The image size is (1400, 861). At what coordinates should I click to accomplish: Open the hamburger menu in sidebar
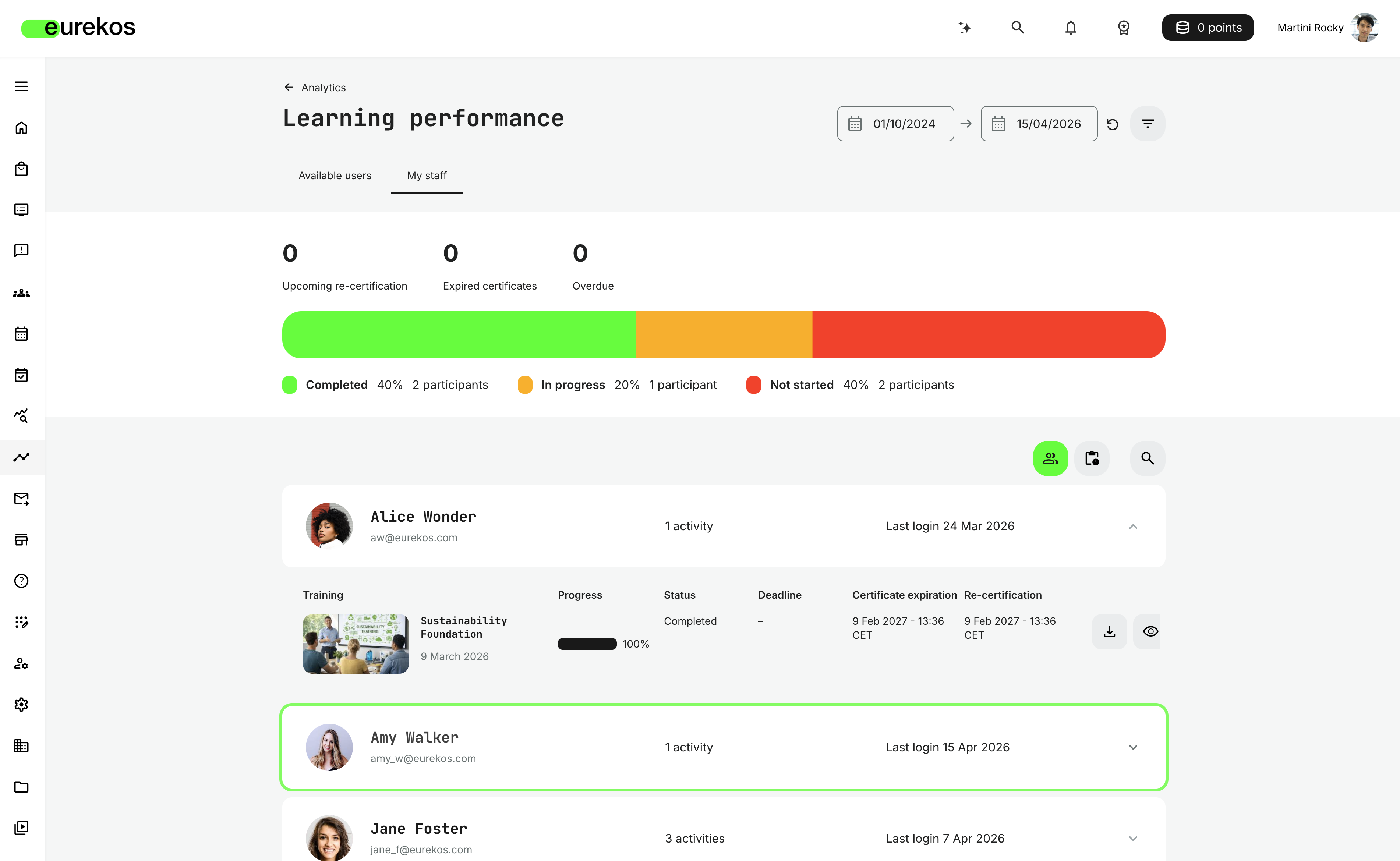click(x=21, y=86)
